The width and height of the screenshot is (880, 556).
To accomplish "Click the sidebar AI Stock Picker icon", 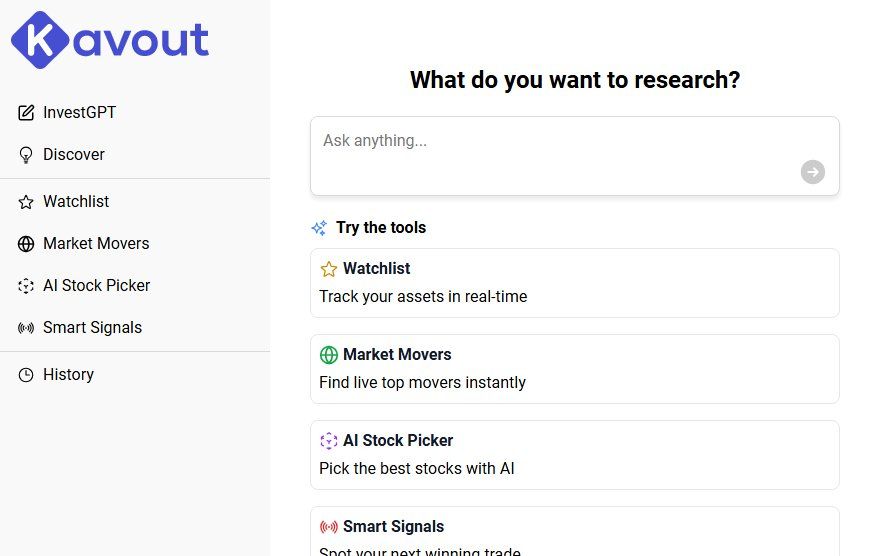I will [x=26, y=286].
